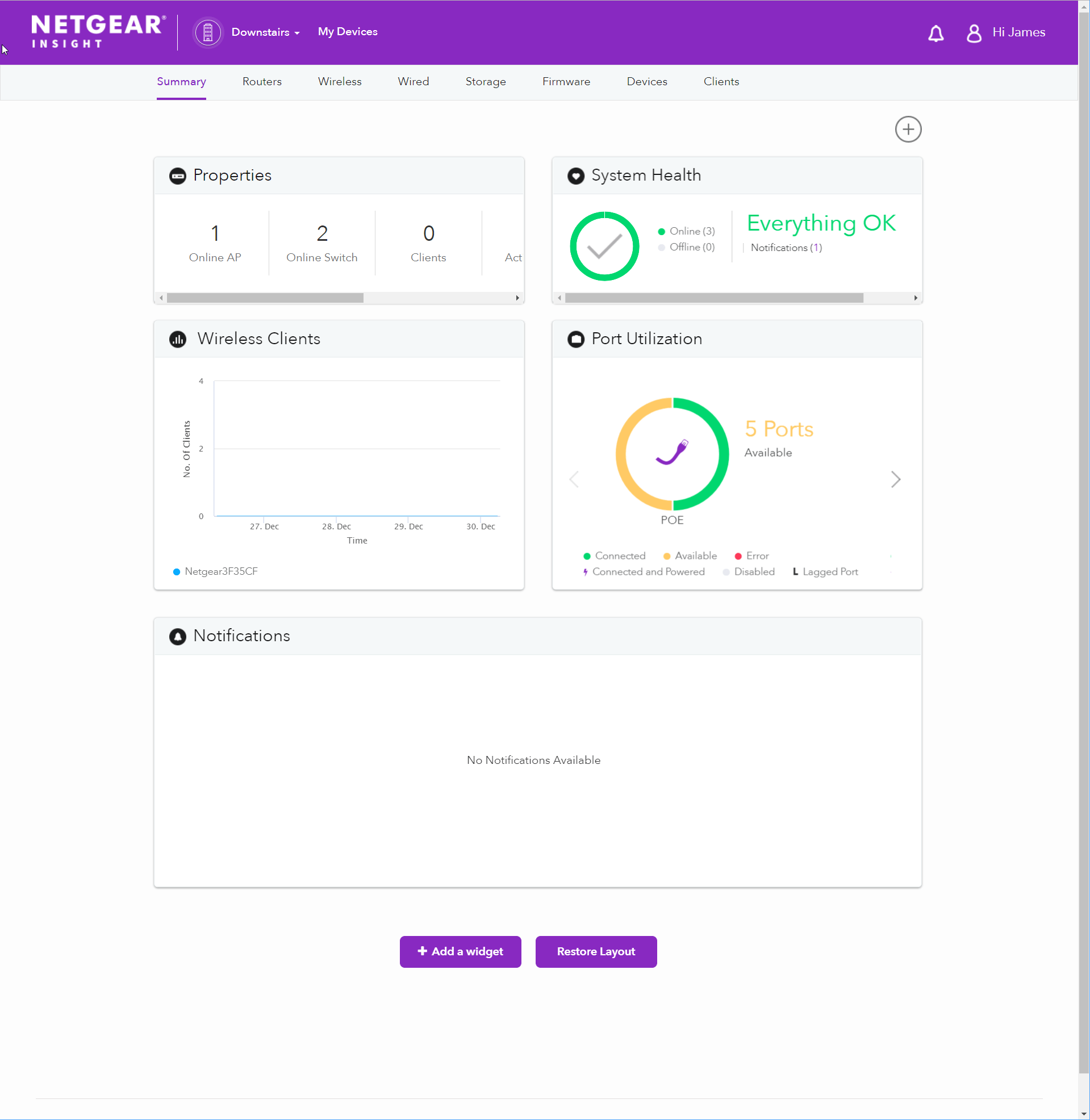Viewport: 1090px width, 1120px height.
Task: Click the Restore Layout button
Action: (x=595, y=951)
